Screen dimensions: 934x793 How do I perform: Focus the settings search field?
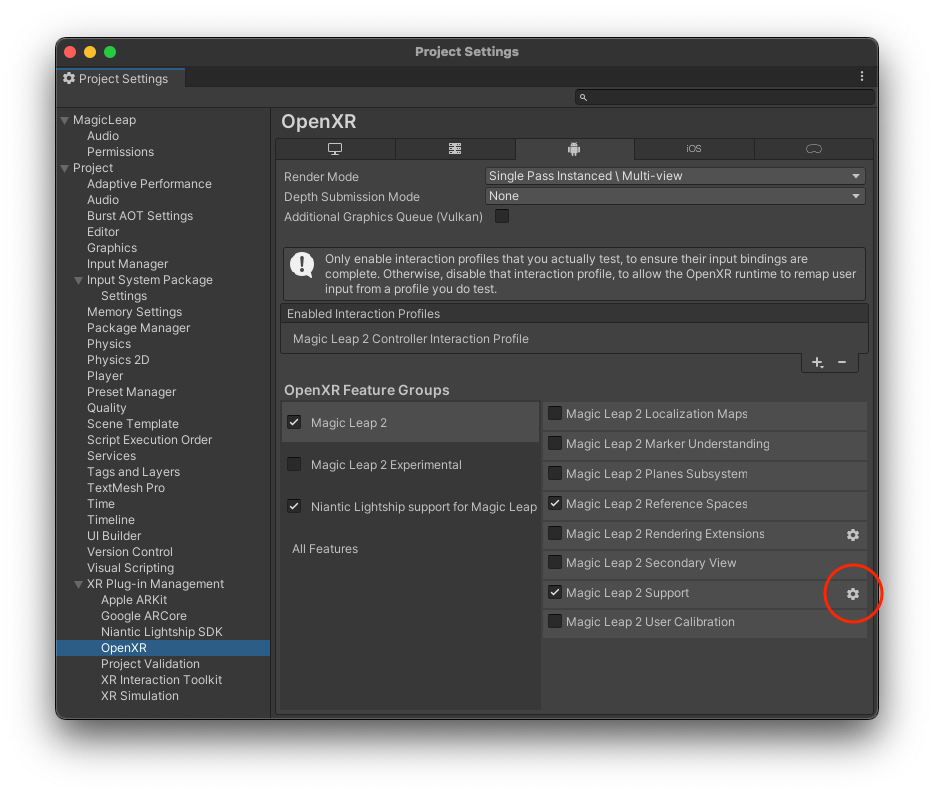(724, 97)
